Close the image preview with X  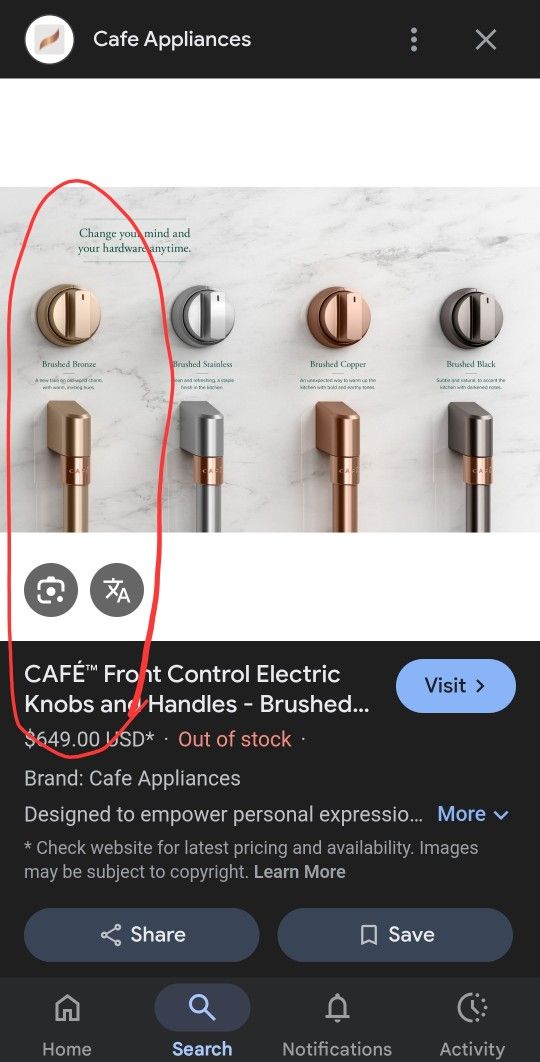tap(486, 40)
